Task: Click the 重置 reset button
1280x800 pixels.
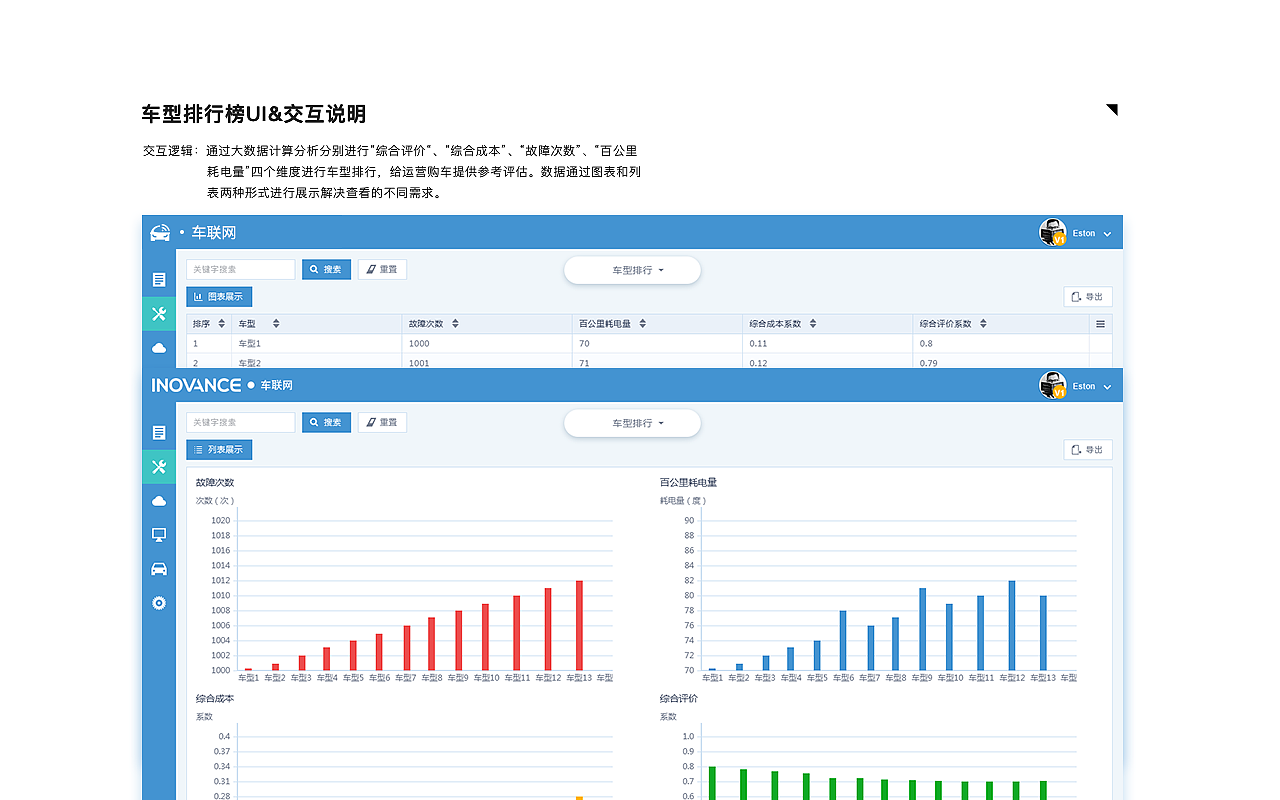Action: pos(382,269)
